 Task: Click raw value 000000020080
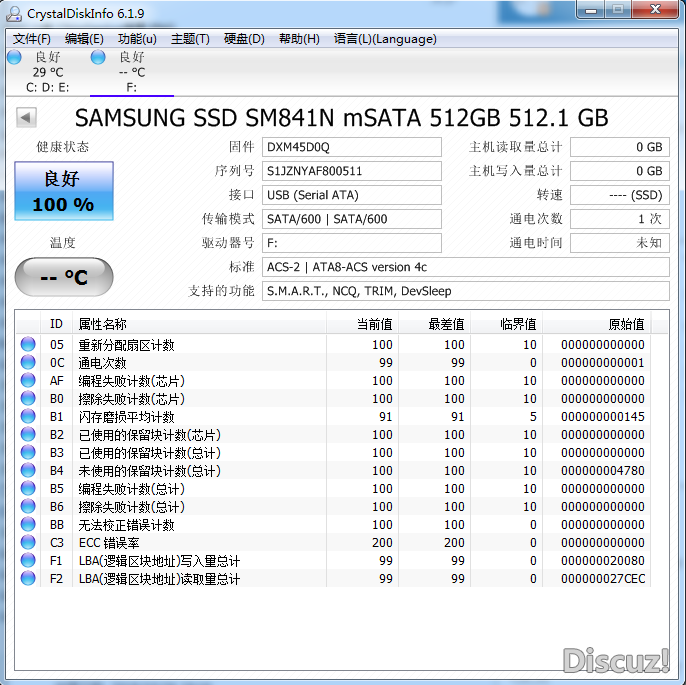(603, 561)
